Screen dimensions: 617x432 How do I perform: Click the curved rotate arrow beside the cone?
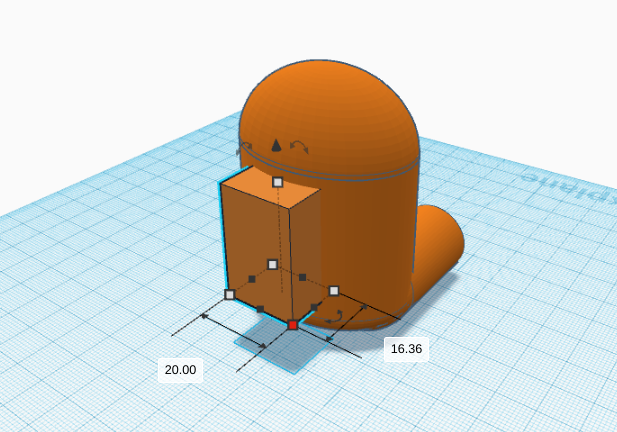tap(299, 147)
